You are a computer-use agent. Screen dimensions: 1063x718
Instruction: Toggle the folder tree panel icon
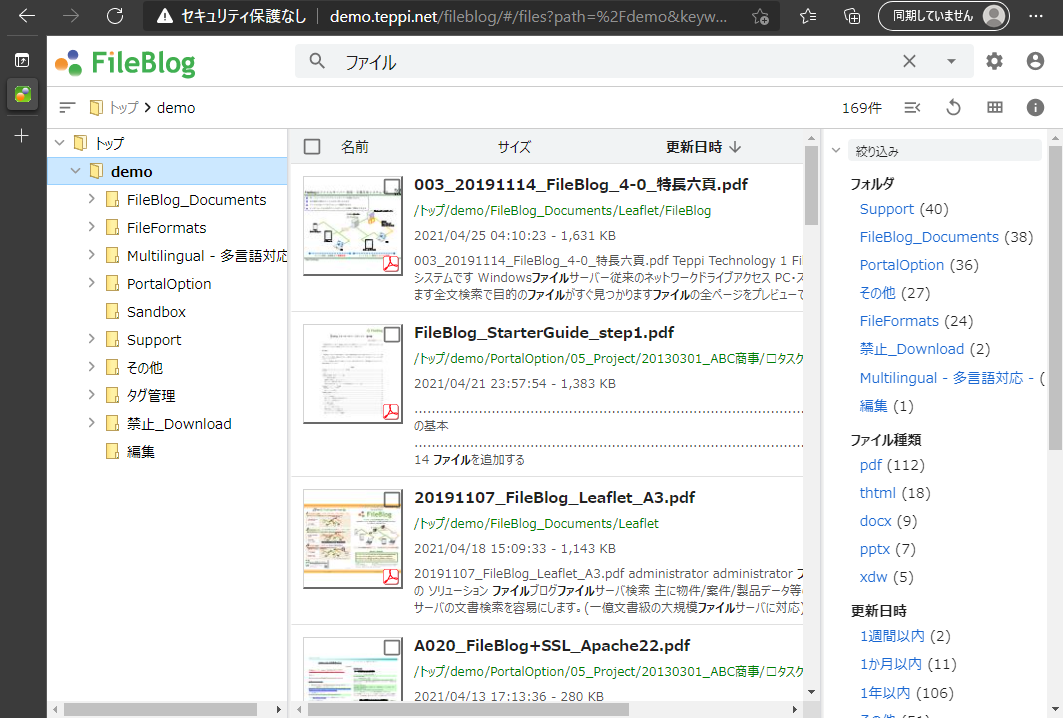[x=67, y=107]
